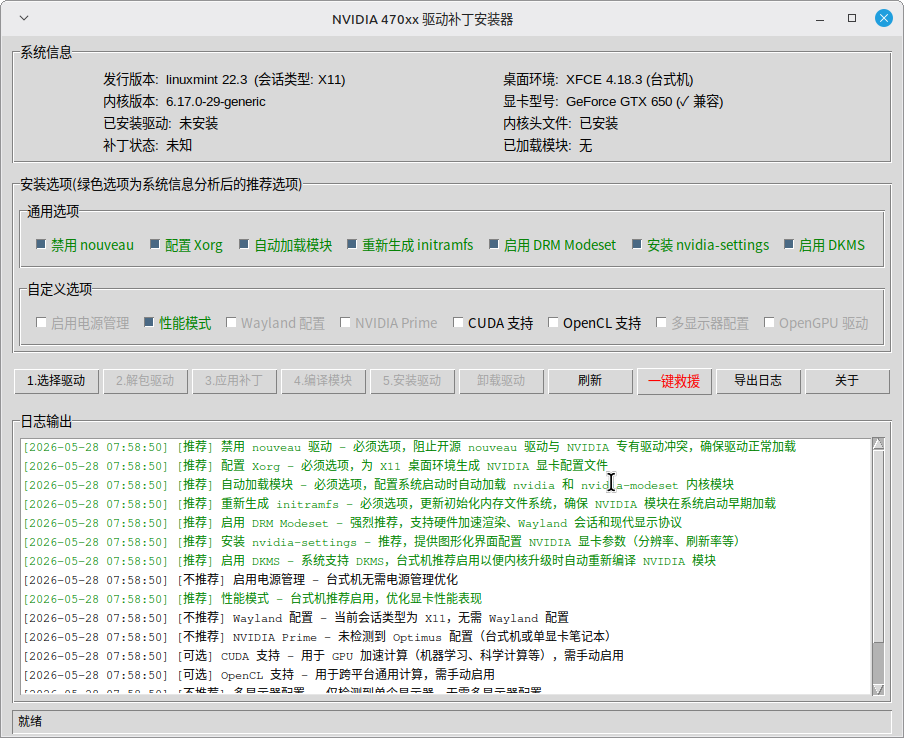This screenshot has height=738, width=904.
Task: Click the log line about 启用电源管理
Action: coord(240,580)
